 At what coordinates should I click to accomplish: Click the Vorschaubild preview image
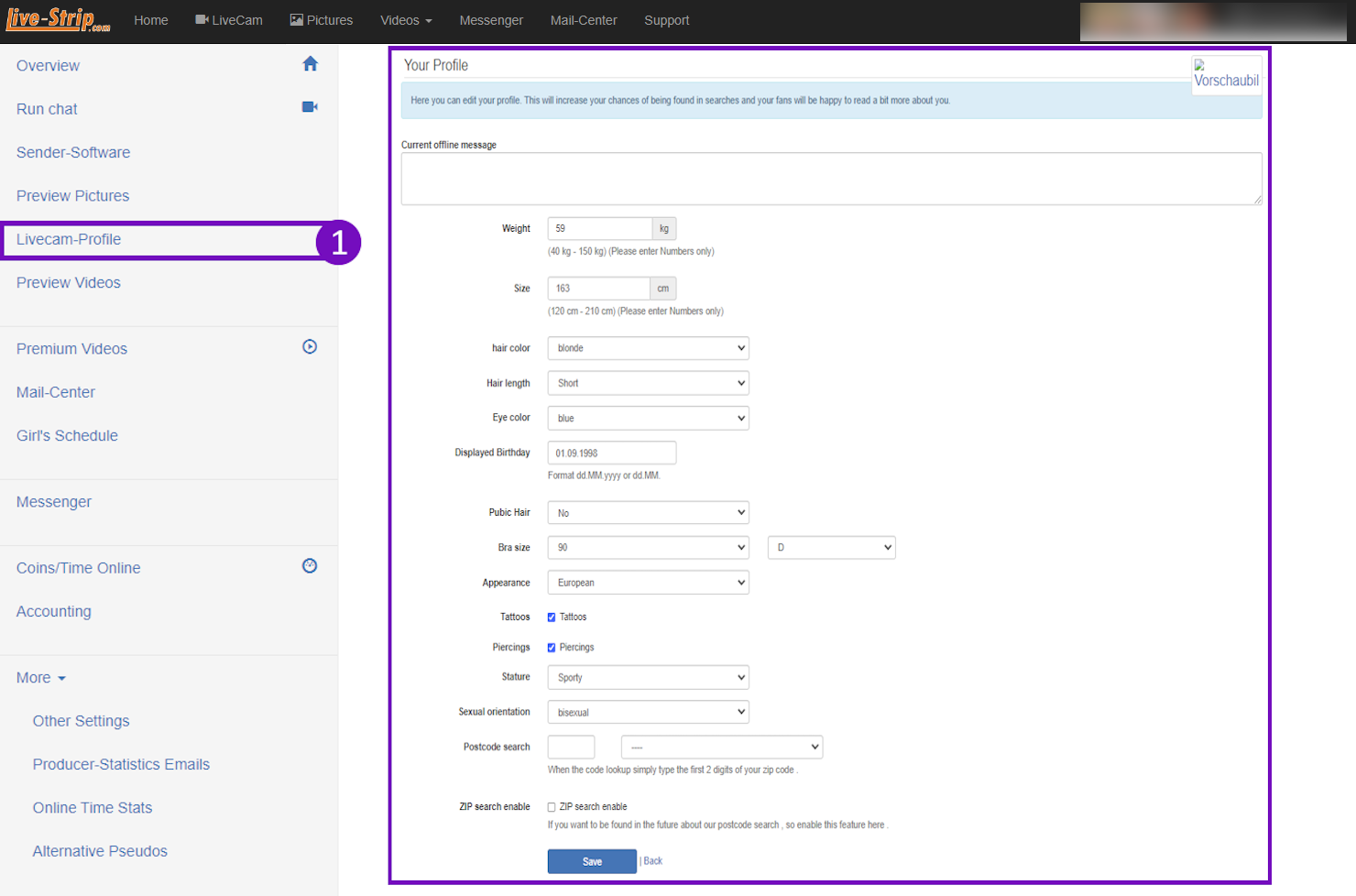pyautogui.click(x=1226, y=74)
